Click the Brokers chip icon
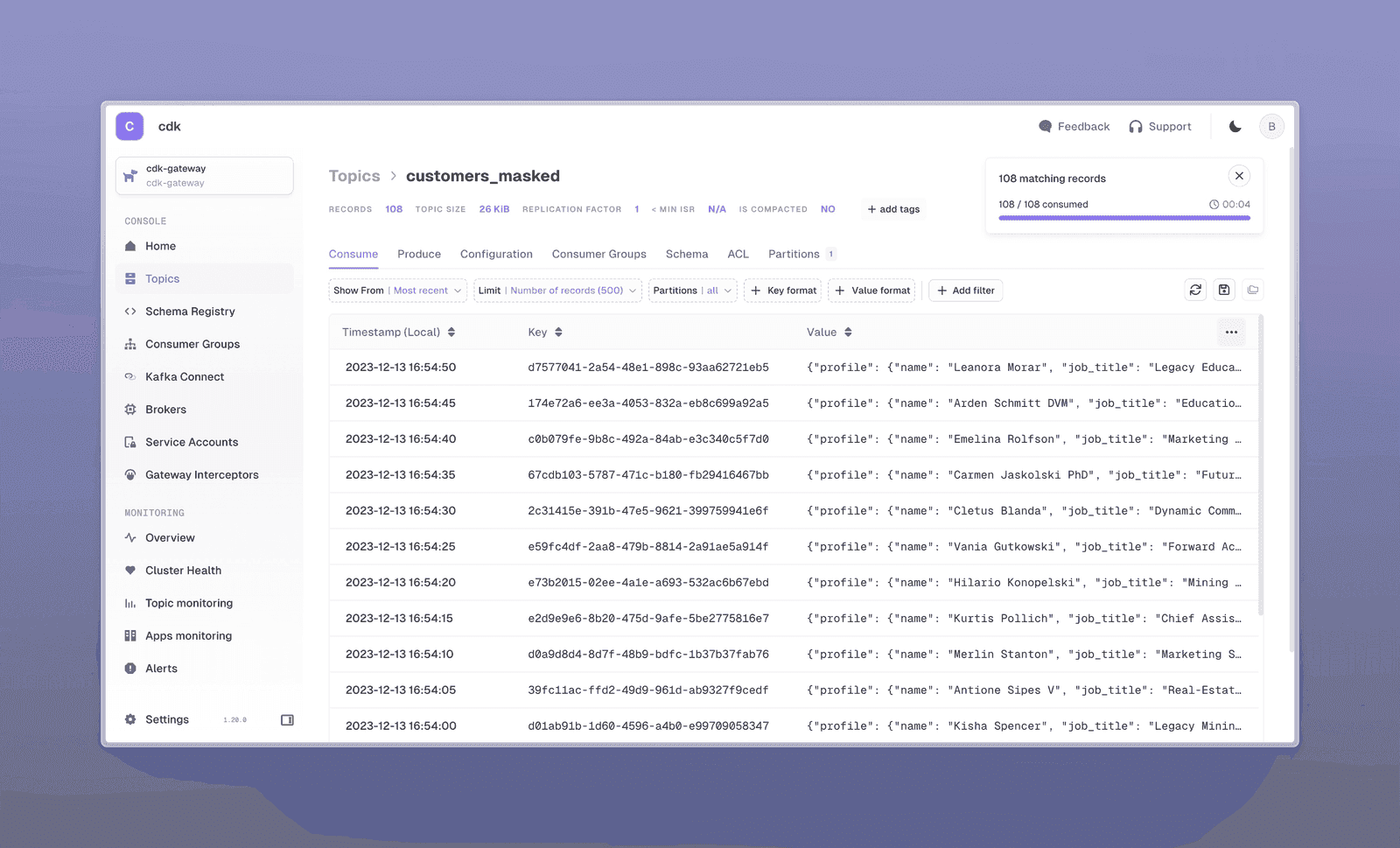 [130, 410]
